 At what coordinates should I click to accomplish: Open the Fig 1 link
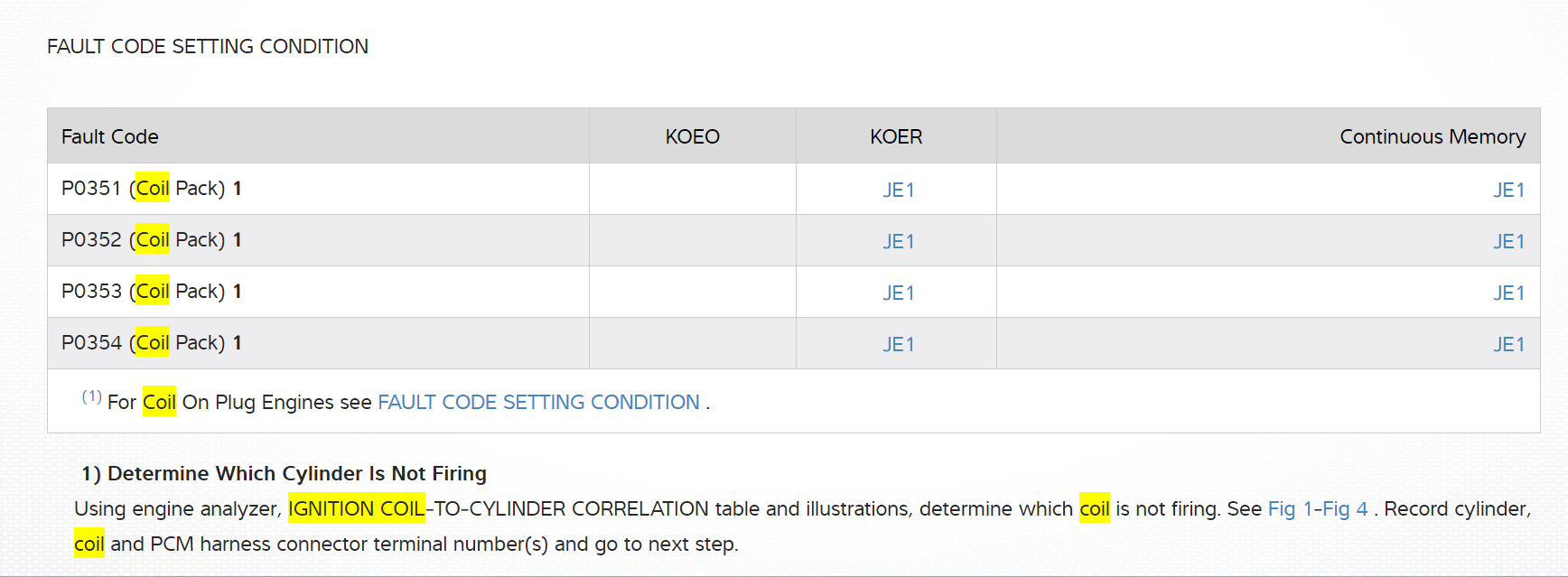(1289, 508)
